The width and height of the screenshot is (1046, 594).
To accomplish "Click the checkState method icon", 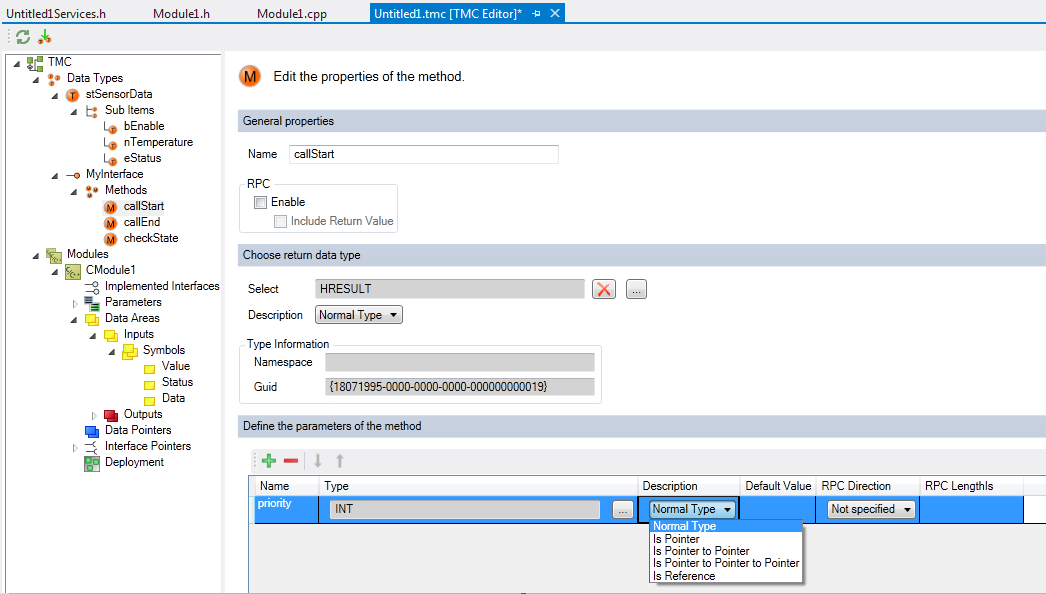I will click(x=111, y=239).
